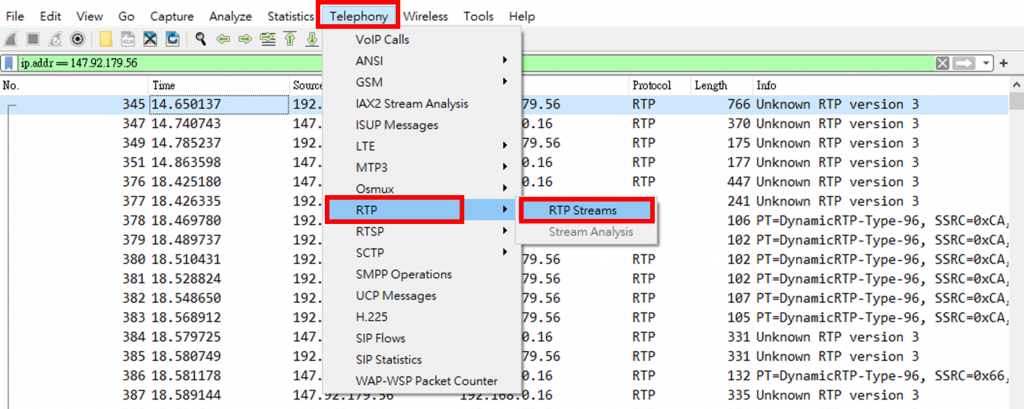Screen dimensions: 1024x409
Task: Select VoIP Calls menu entry
Action: click(x=423, y=39)
